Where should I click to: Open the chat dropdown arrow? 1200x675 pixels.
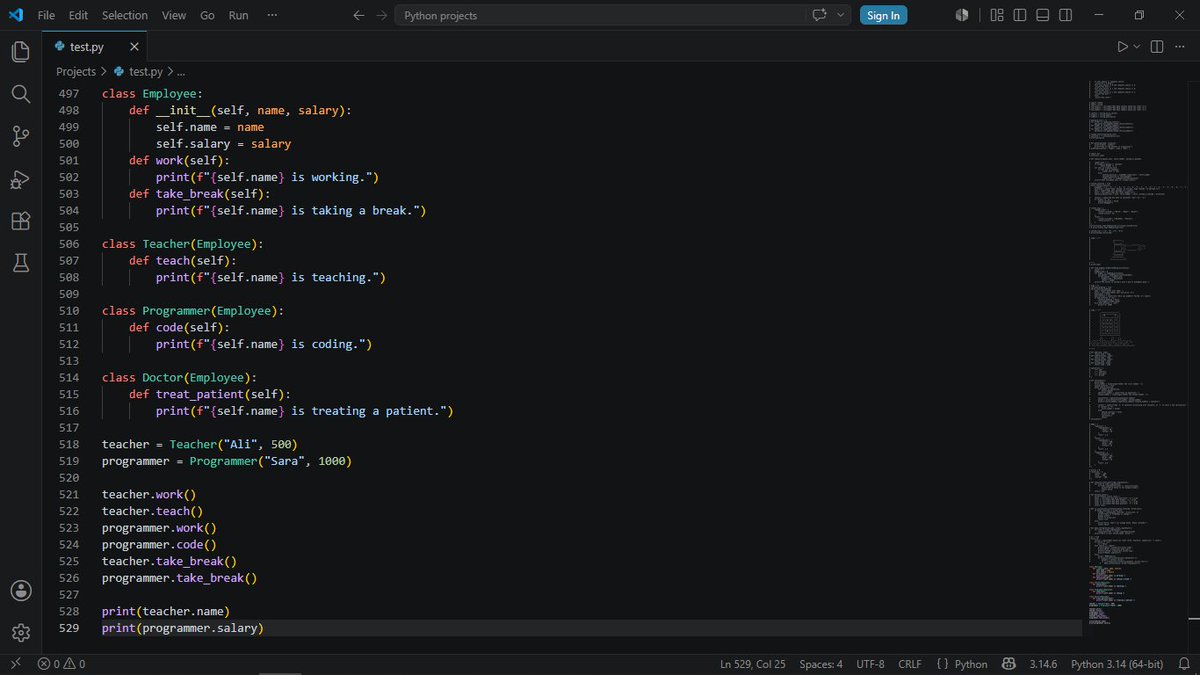840,15
